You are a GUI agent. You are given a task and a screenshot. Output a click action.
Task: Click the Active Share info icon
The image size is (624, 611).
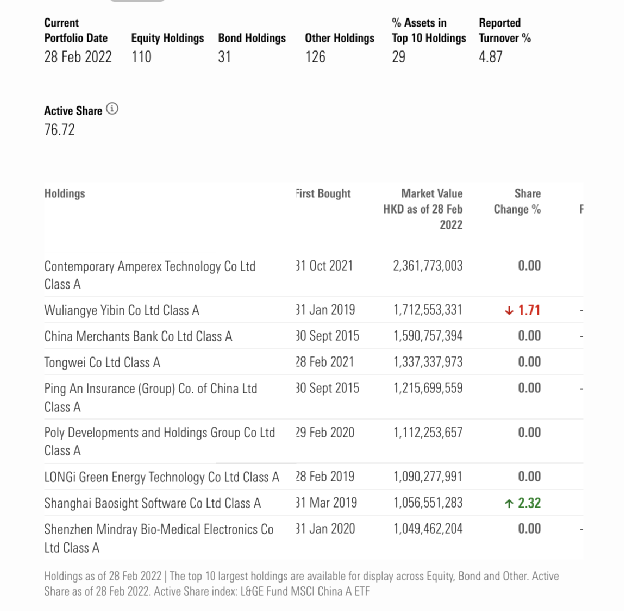(x=112, y=109)
